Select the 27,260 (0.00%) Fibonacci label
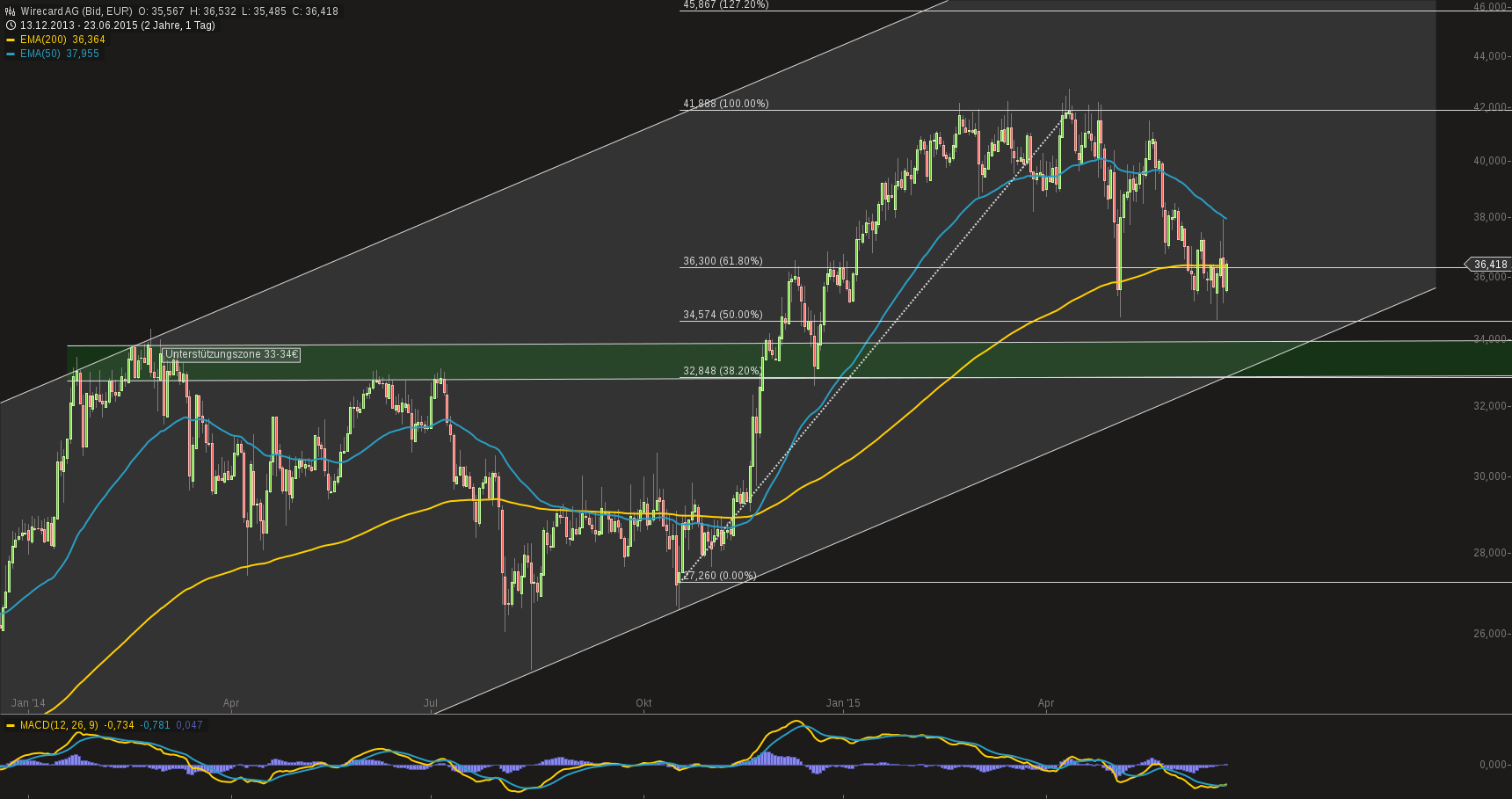The width and height of the screenshot is (1512, 799). (720, 576)
